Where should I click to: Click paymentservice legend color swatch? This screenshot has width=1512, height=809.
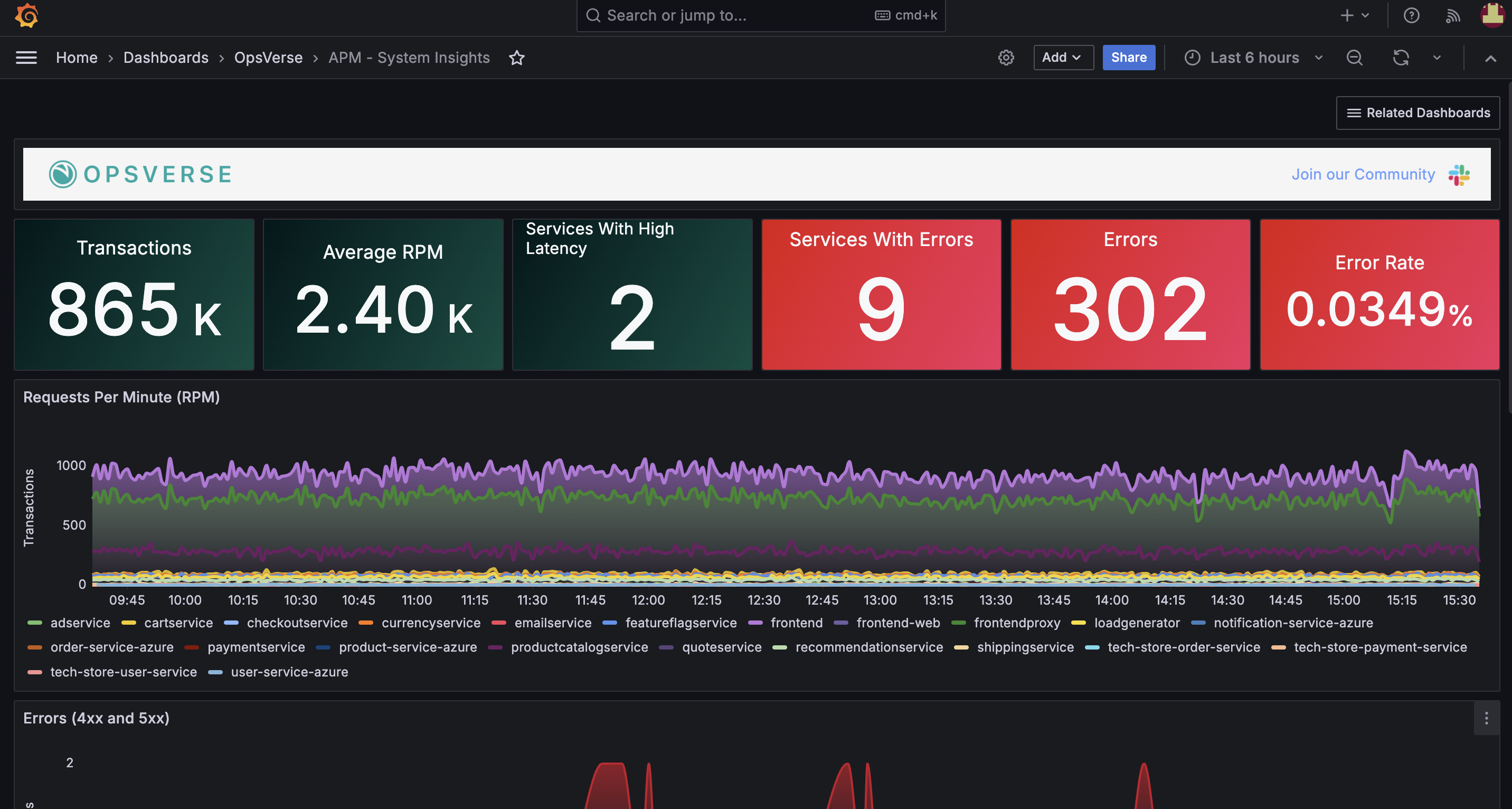pyautogui.click(x=192, y=647)
